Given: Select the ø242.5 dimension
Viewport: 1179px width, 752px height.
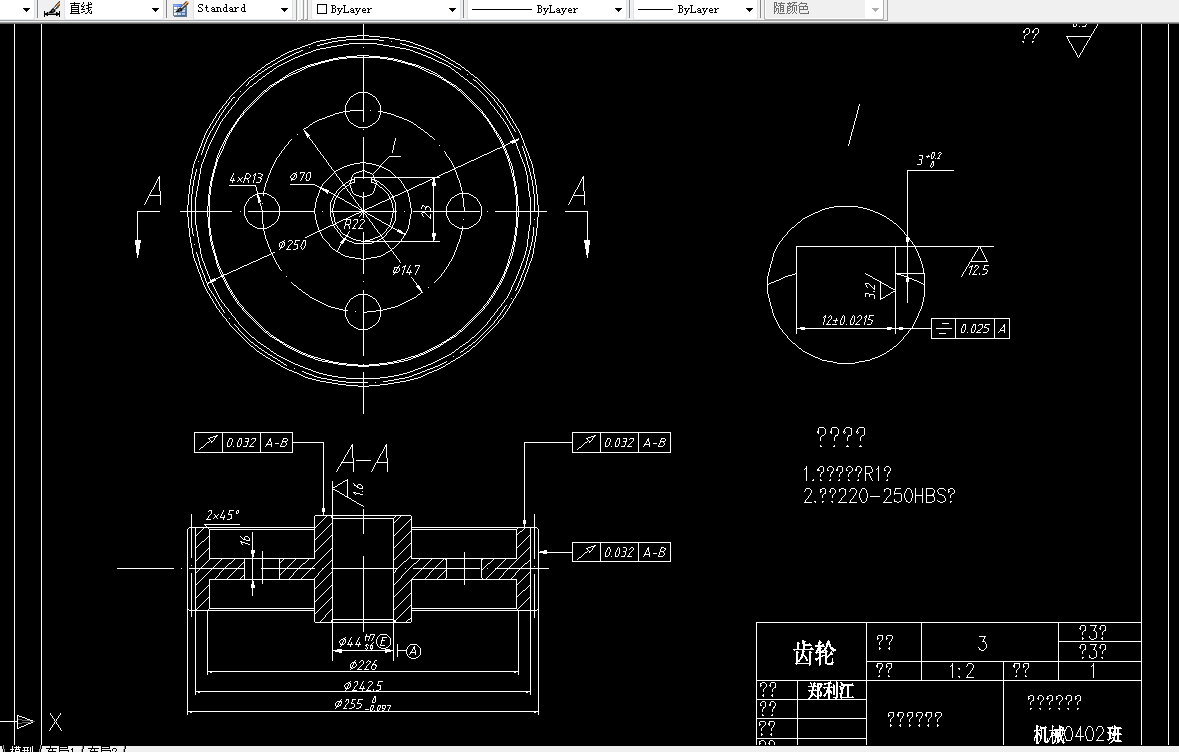Looking at the screenshot, I should tap(363, 686).
